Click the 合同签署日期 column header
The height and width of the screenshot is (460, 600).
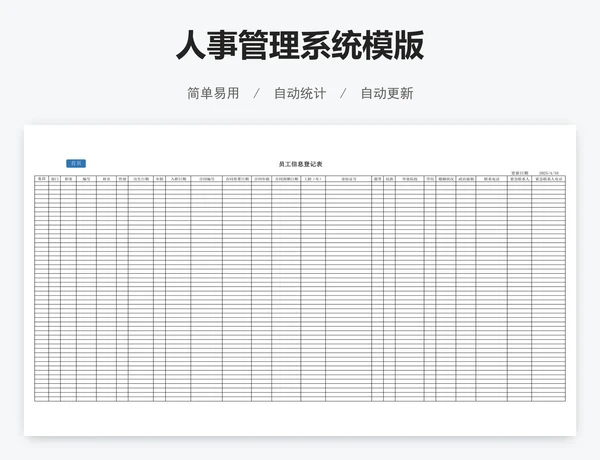237,179
